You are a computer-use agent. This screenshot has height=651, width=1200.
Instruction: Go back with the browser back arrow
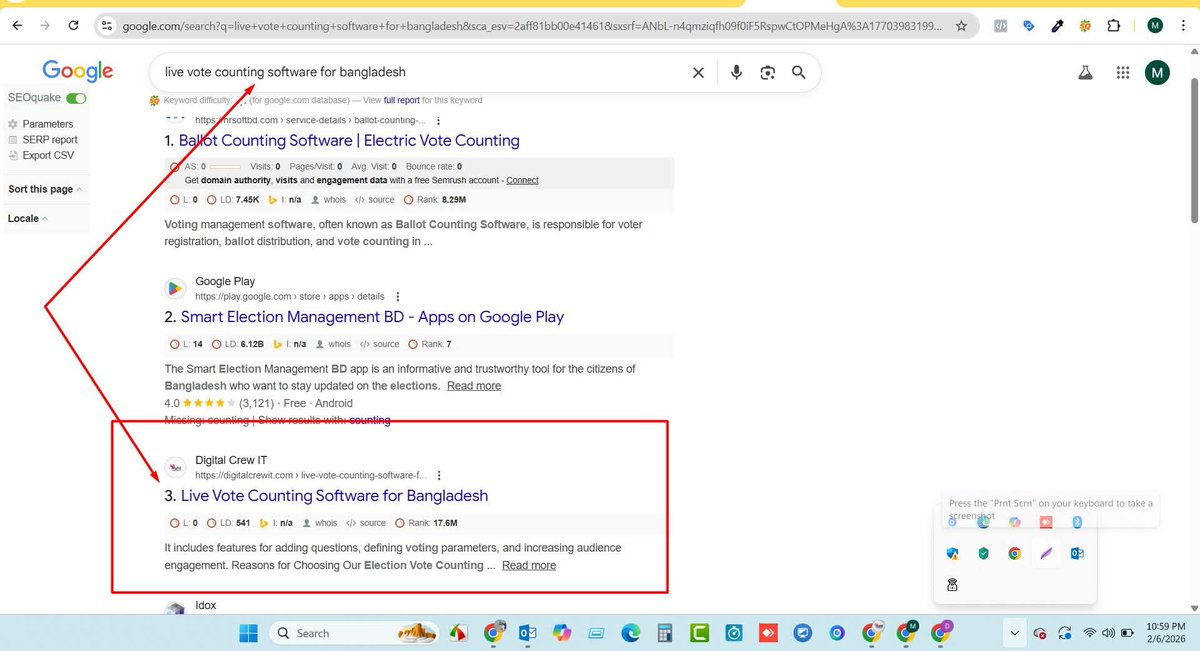[17, 26]
